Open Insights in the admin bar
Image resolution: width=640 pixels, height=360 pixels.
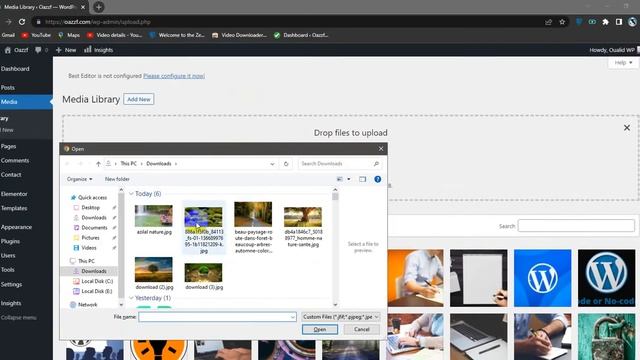[98, 50]
